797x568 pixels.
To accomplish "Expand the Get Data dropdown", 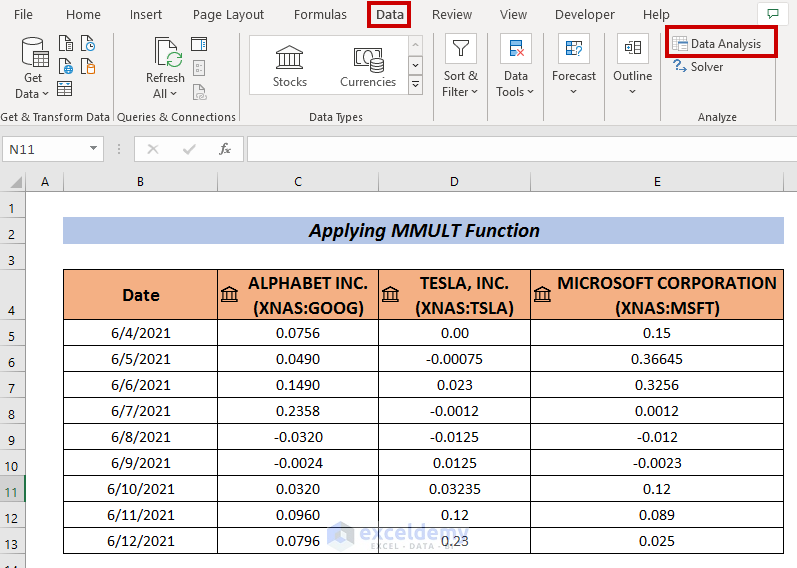I will (x=45, y=94).
